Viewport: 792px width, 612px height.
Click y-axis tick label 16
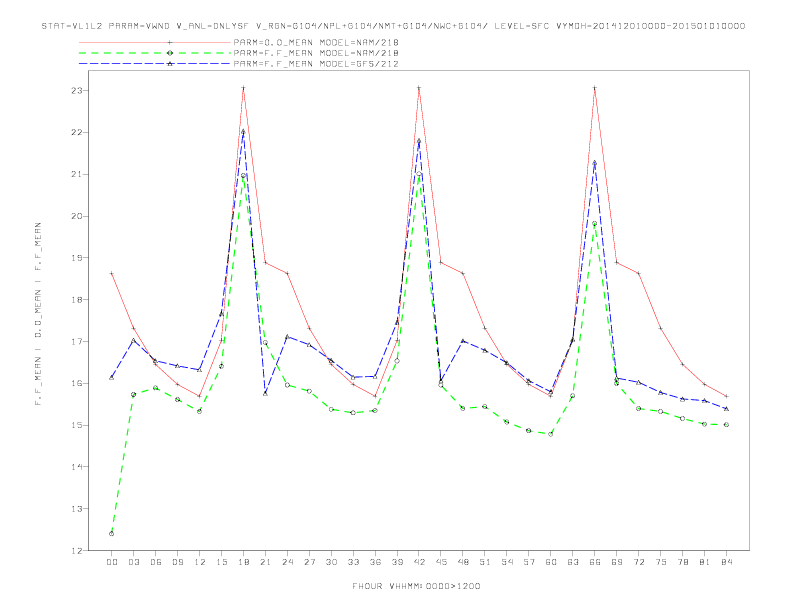tap(77, 383)
